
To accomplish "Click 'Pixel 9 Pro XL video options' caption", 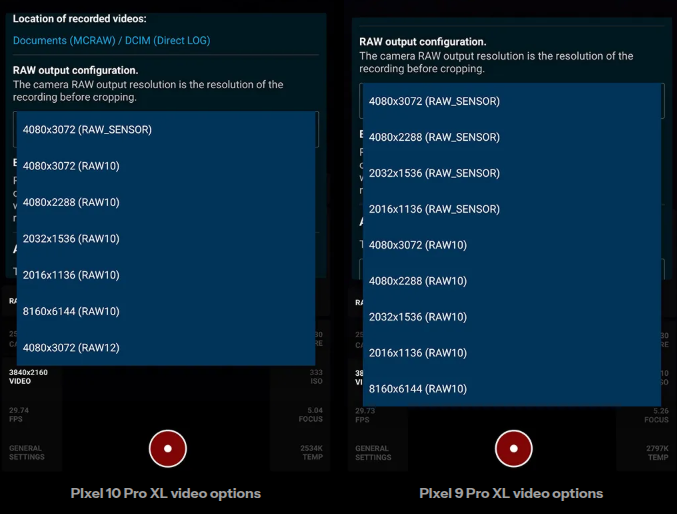I will click(511, 493).
